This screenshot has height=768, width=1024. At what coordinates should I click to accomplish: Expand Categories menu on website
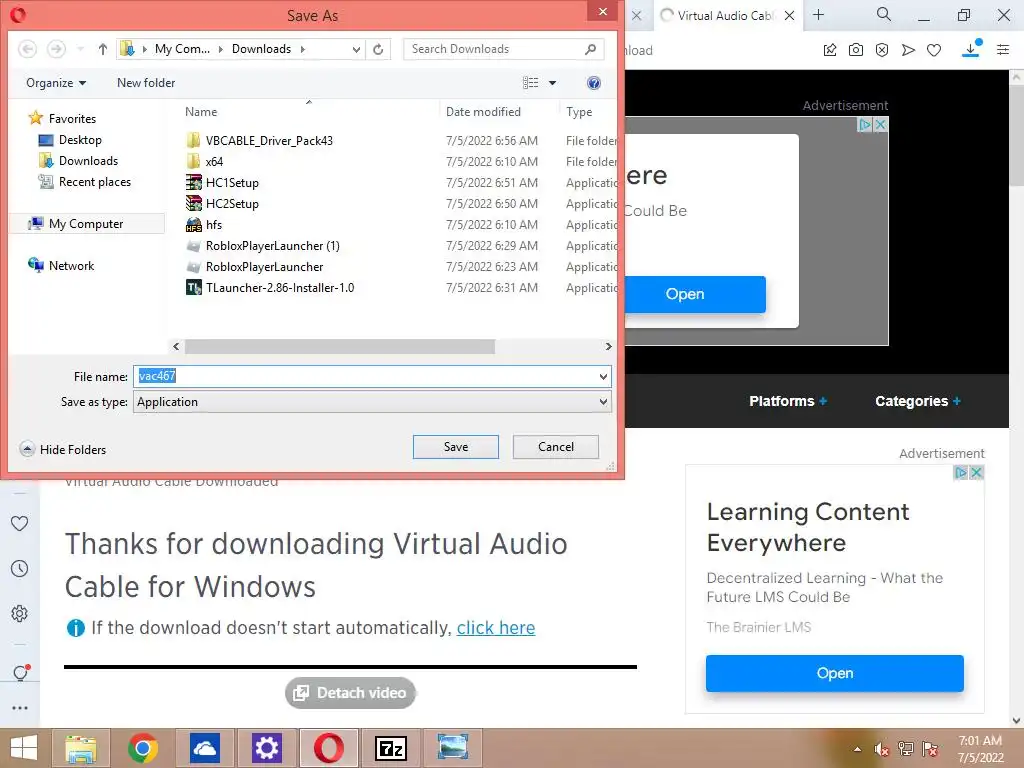[918, 401]
